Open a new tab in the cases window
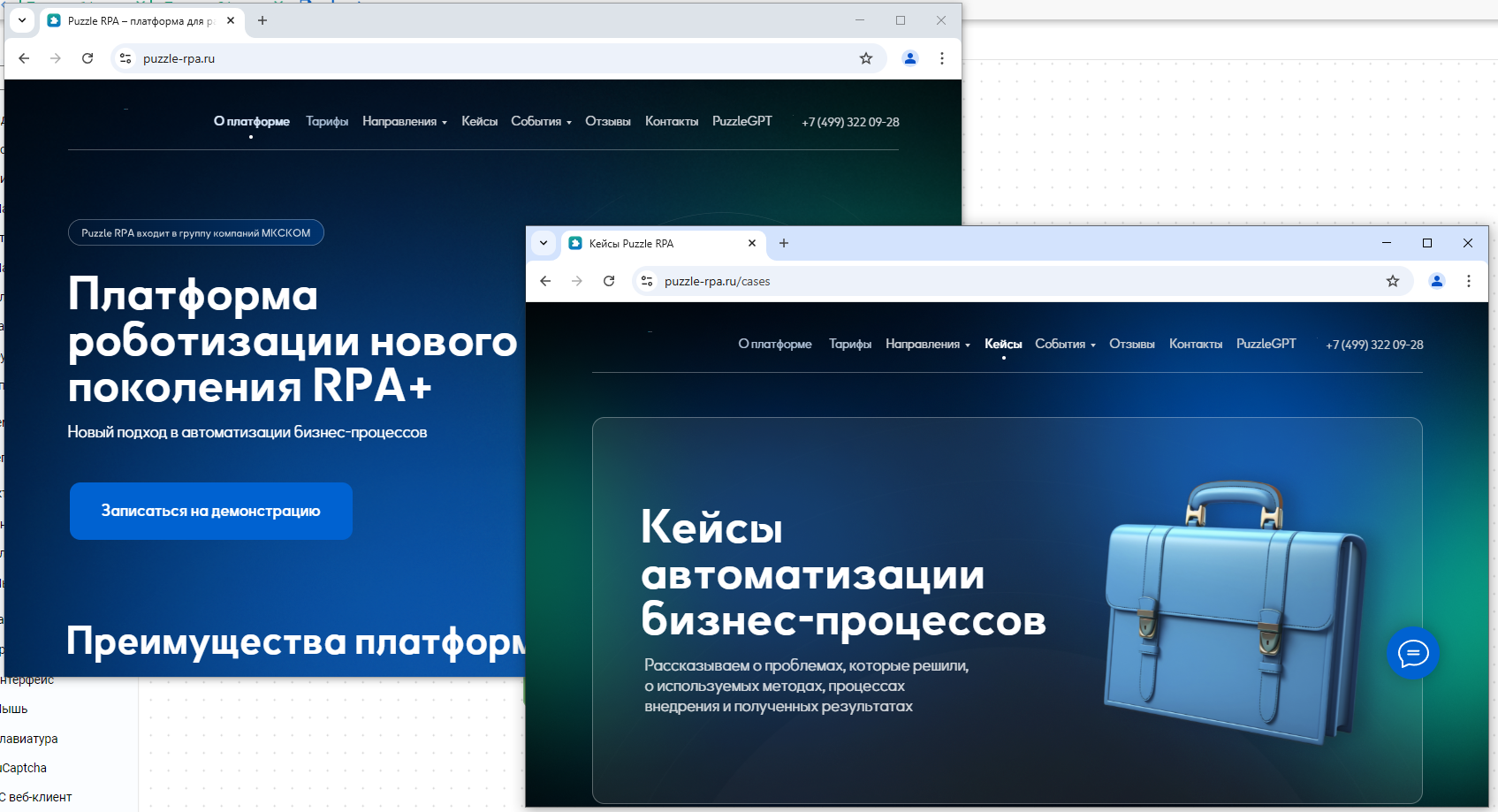Image resolution: width=1498 pixels, height=812 pixels. point(784,243)
